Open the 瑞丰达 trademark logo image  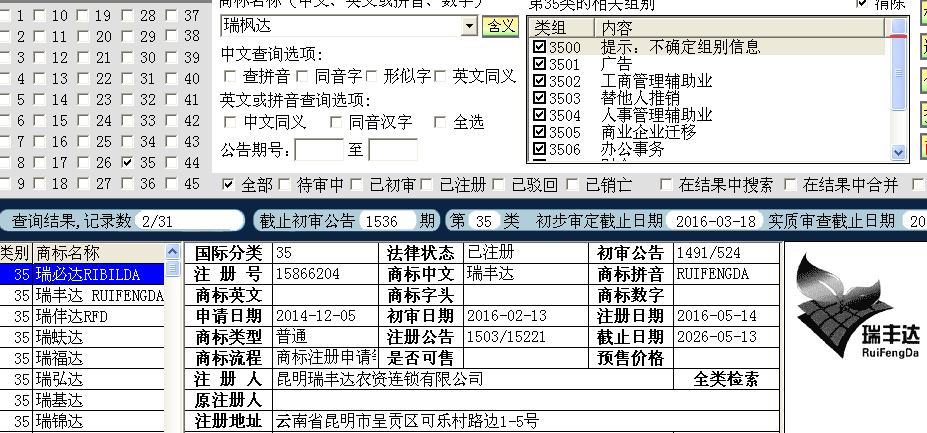point(858,305)
